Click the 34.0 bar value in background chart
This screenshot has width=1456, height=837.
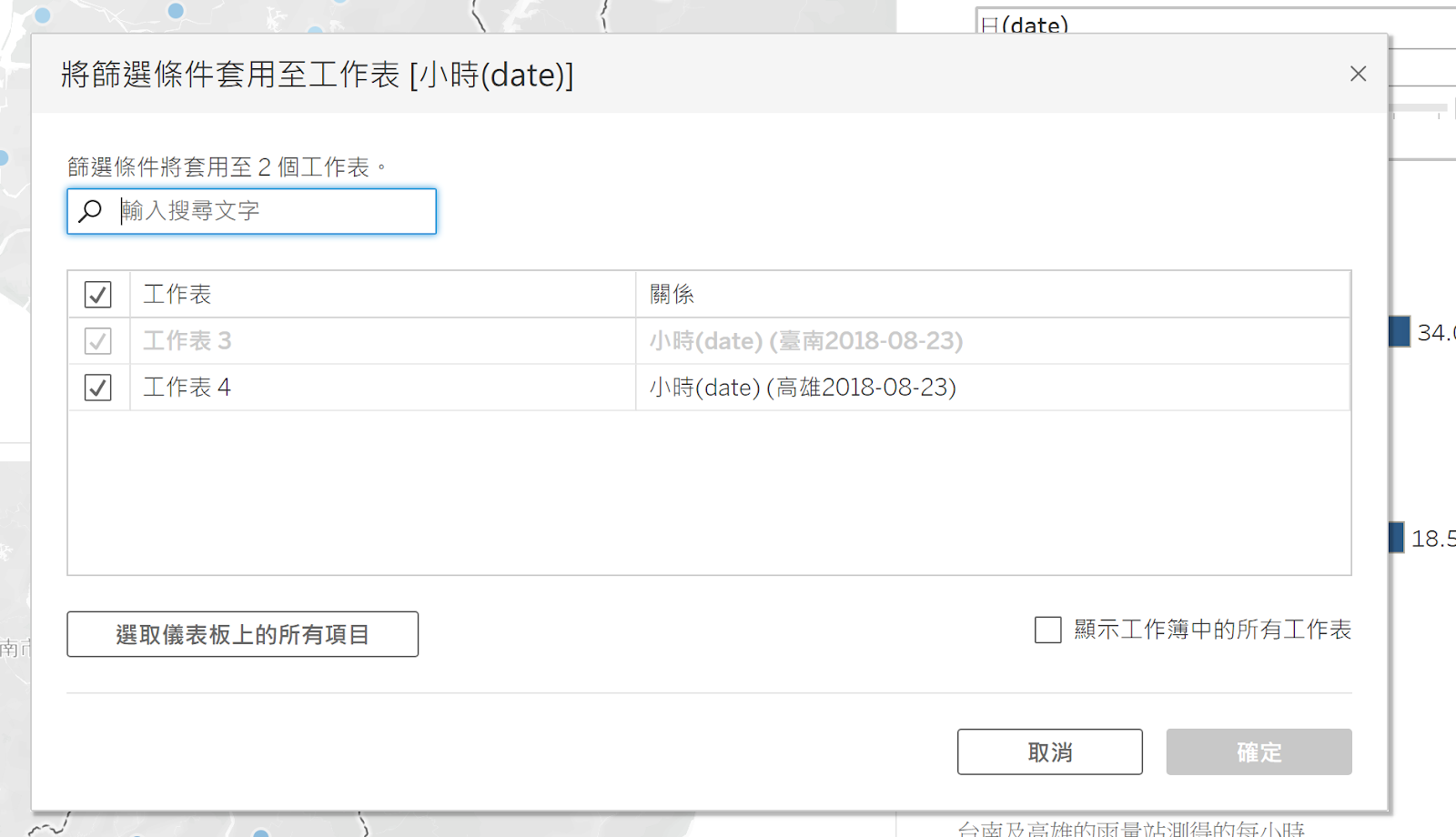[x=1436, y=333]
